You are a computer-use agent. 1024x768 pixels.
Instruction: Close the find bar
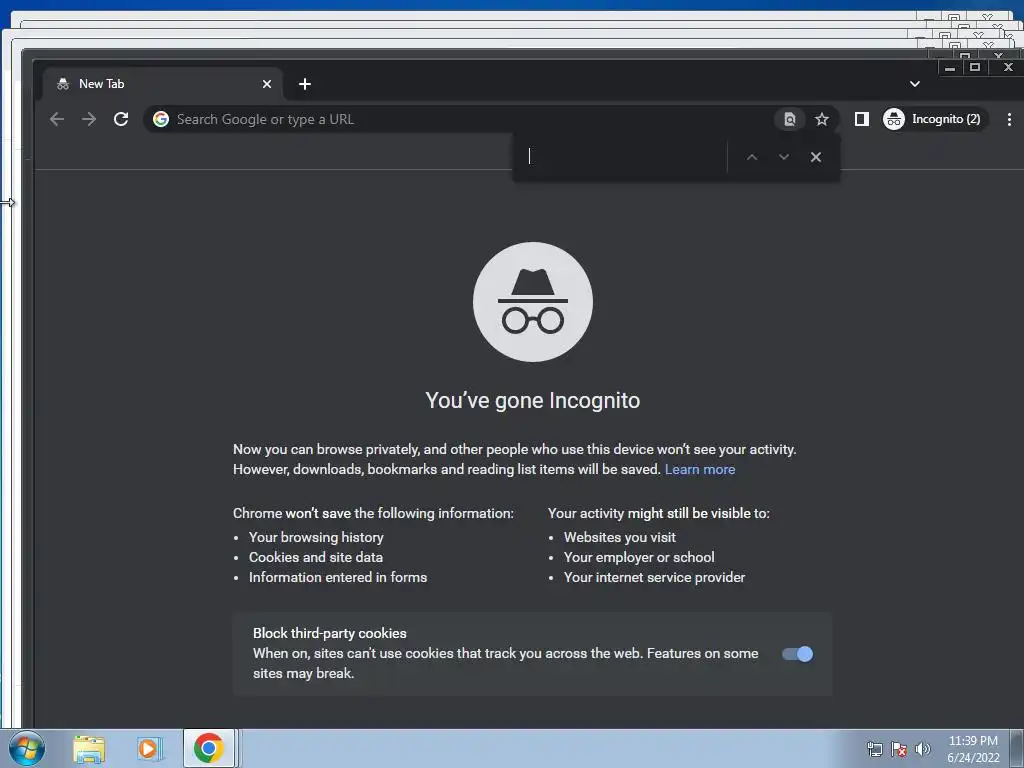click(816, 157)
